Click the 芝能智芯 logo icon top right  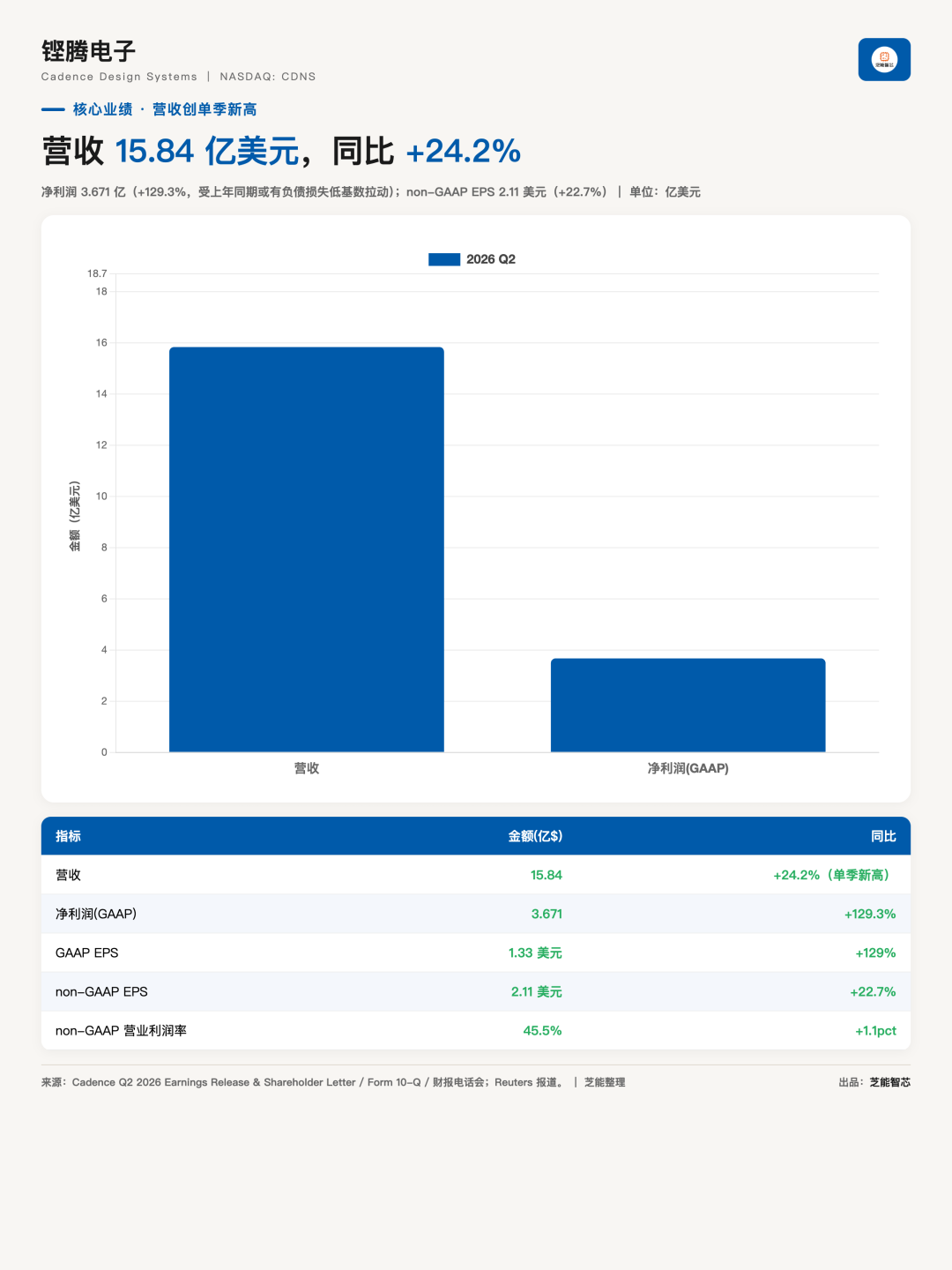point(884,59)
